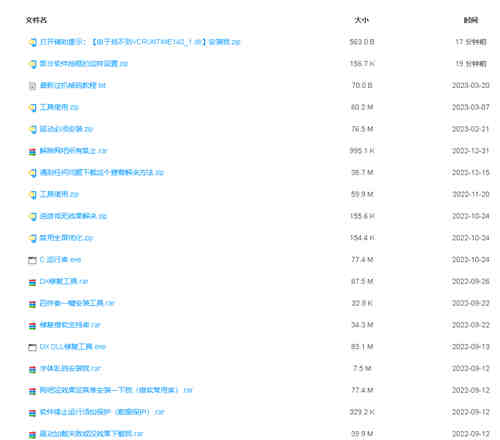Click exe icon next to DX DLL修复工具.exe
The height and width of the screenshot is (440, 500).
tap(32, 347)
